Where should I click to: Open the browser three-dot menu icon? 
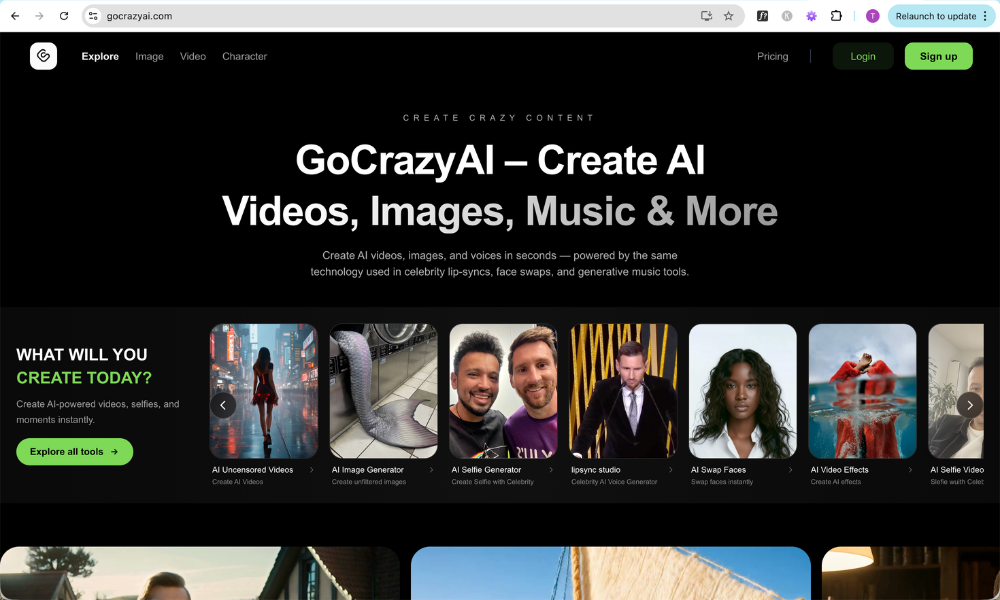pos(985,16)
